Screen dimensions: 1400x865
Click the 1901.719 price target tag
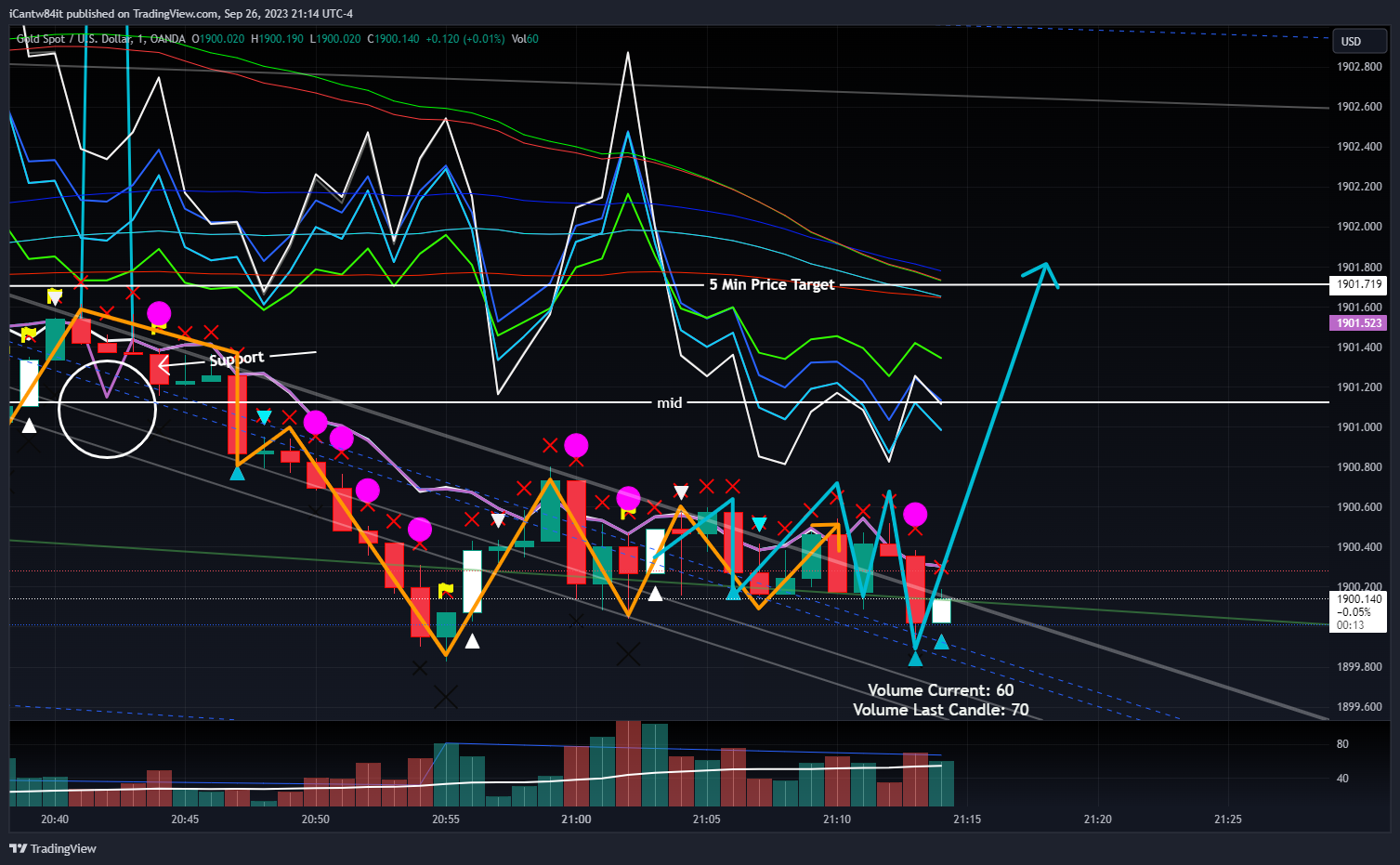click(x=1359, y=284)
